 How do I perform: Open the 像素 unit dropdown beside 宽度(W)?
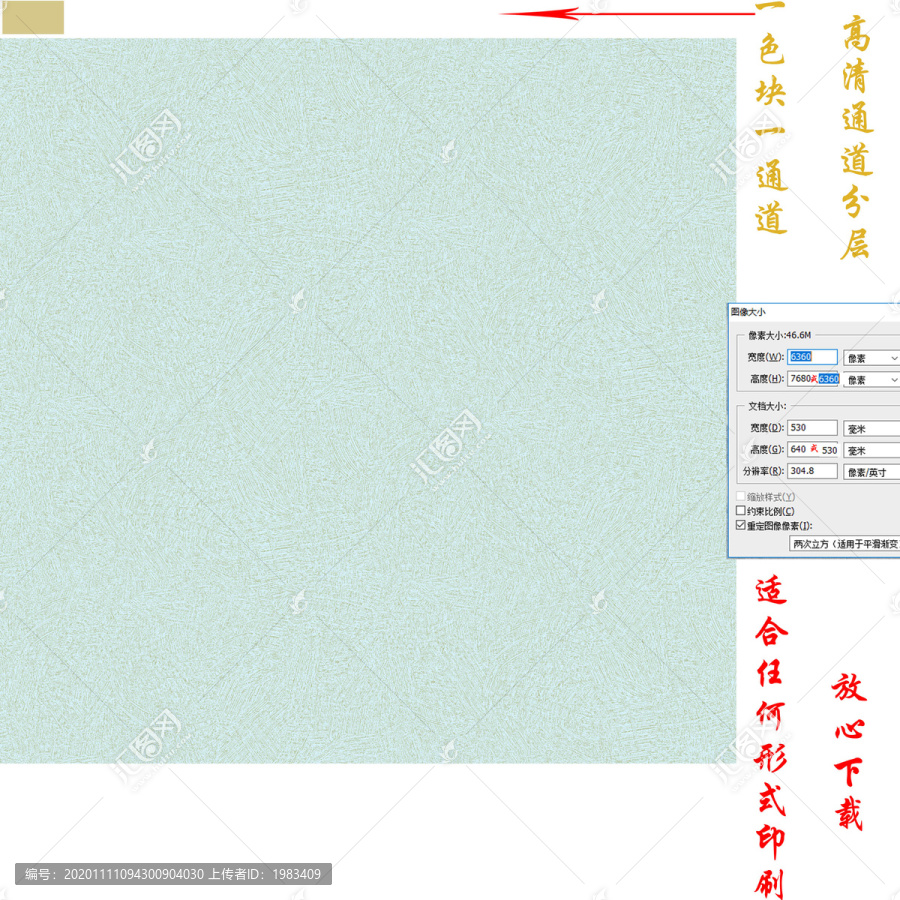pyautogui.click(x=871, y=358)
